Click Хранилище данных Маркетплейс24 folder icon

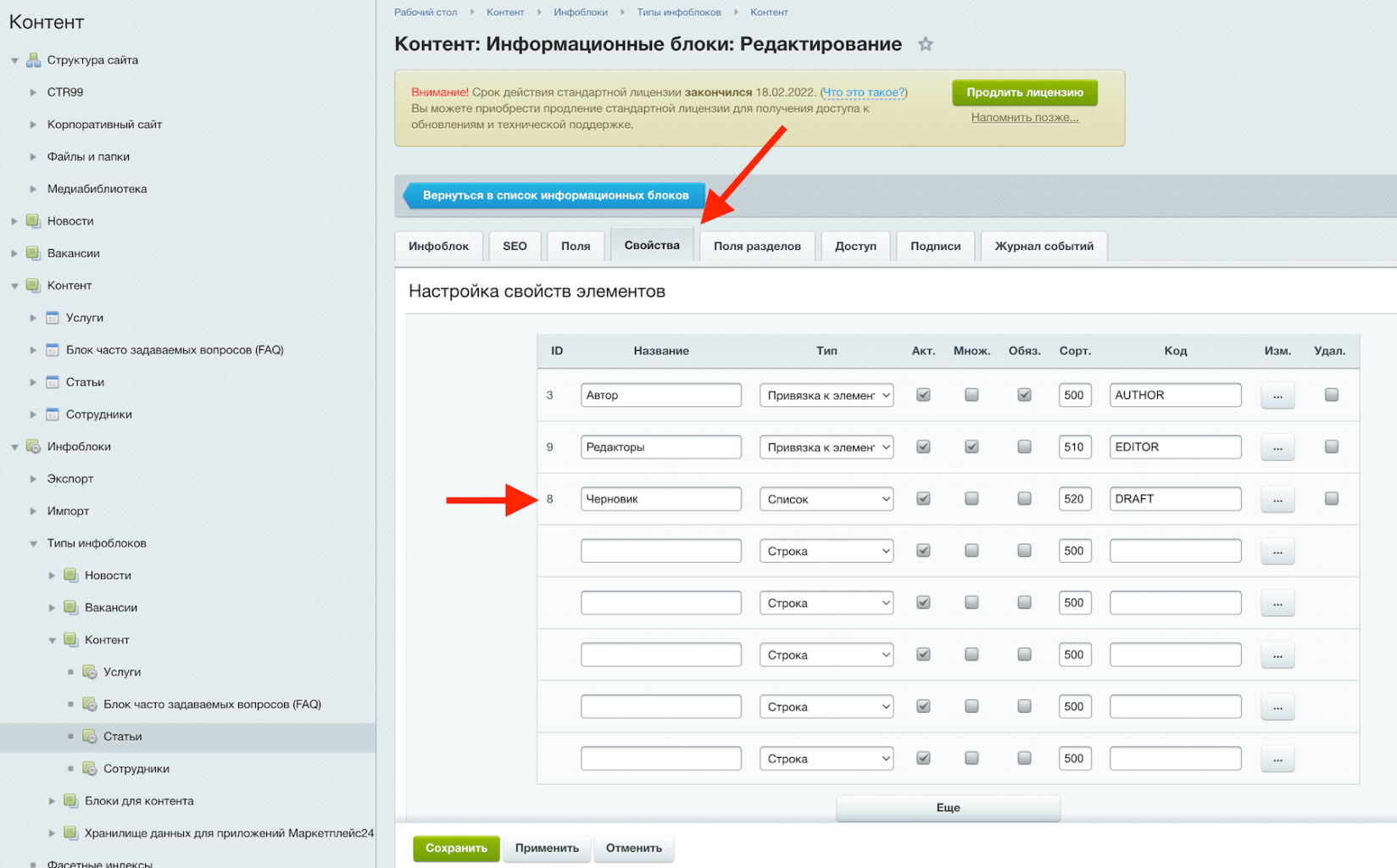click(x=71, y=833)
